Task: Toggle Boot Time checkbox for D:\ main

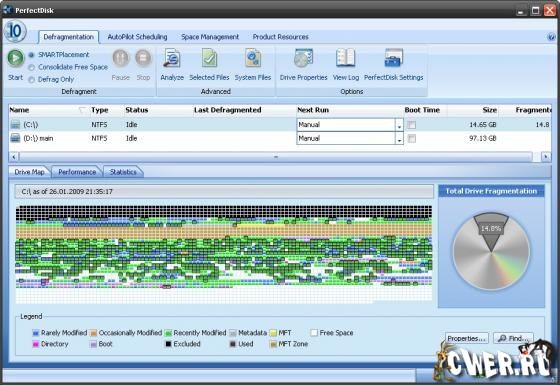Action: tap(412, 138)
